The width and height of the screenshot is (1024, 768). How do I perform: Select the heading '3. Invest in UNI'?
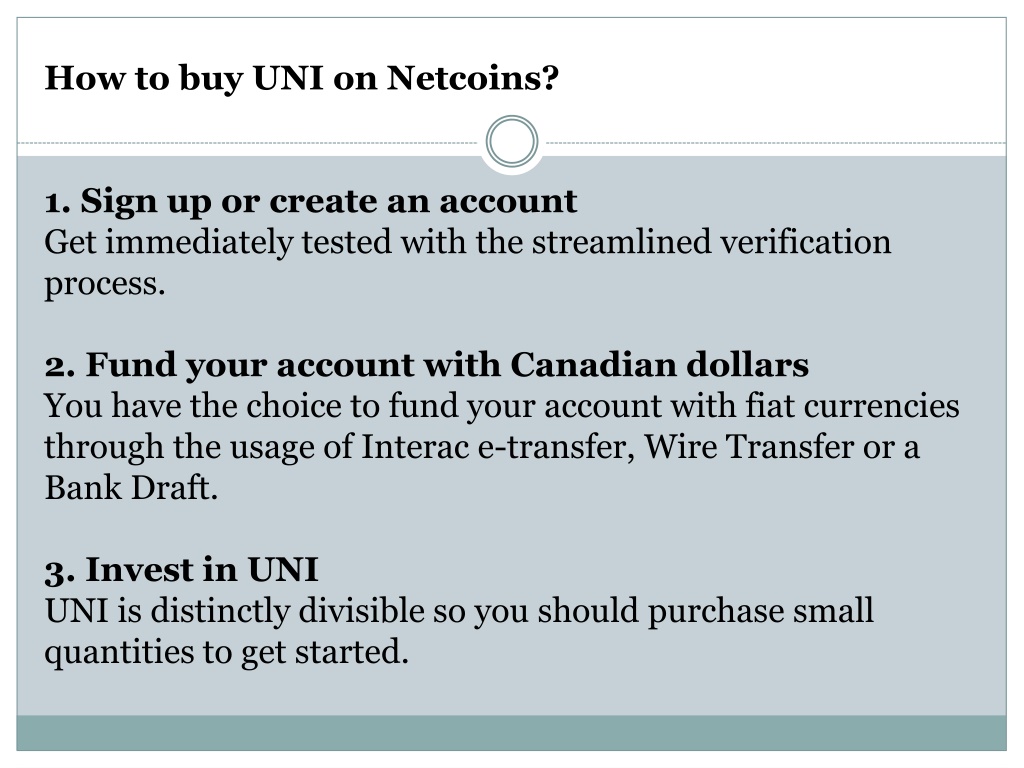(182, 569)
